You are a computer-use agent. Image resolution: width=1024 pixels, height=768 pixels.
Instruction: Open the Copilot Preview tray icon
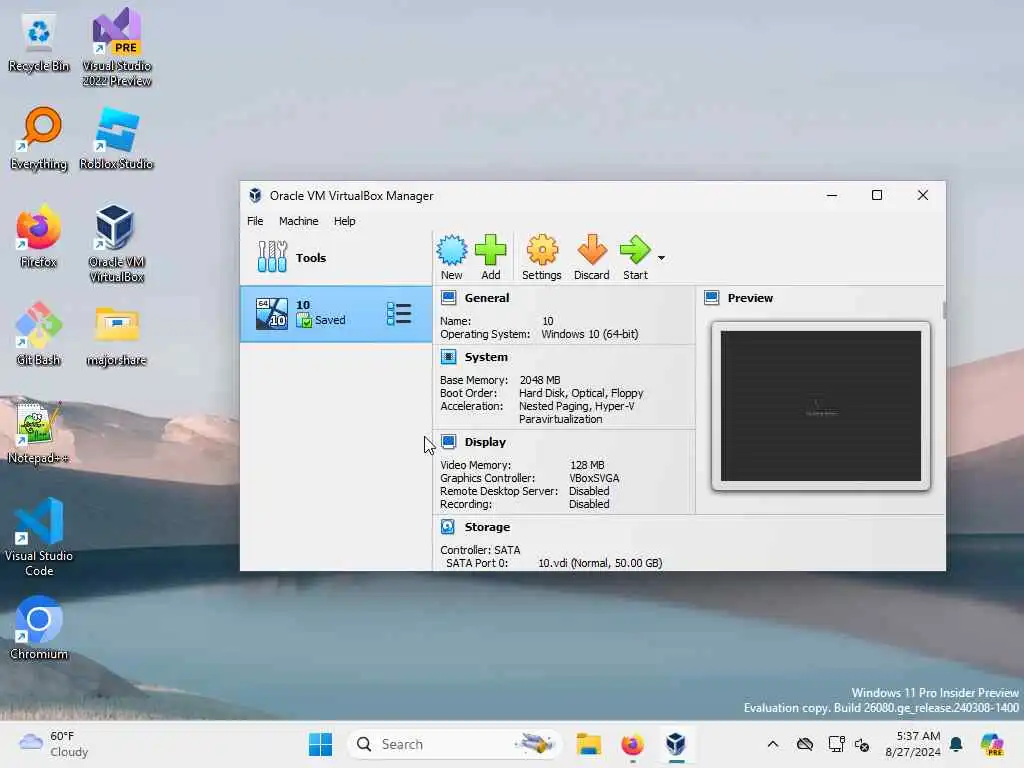[x=991, y=744]
